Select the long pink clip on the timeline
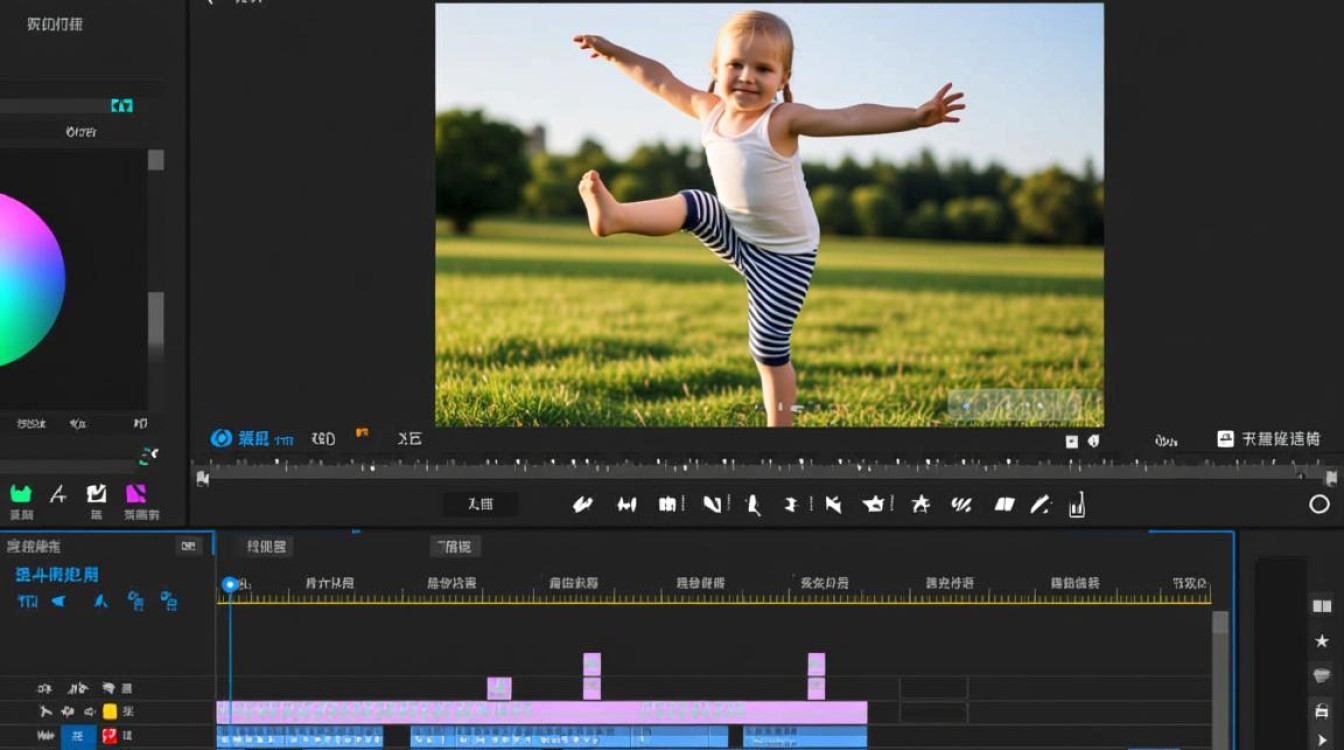1344x750 pixels. point(542,712)
